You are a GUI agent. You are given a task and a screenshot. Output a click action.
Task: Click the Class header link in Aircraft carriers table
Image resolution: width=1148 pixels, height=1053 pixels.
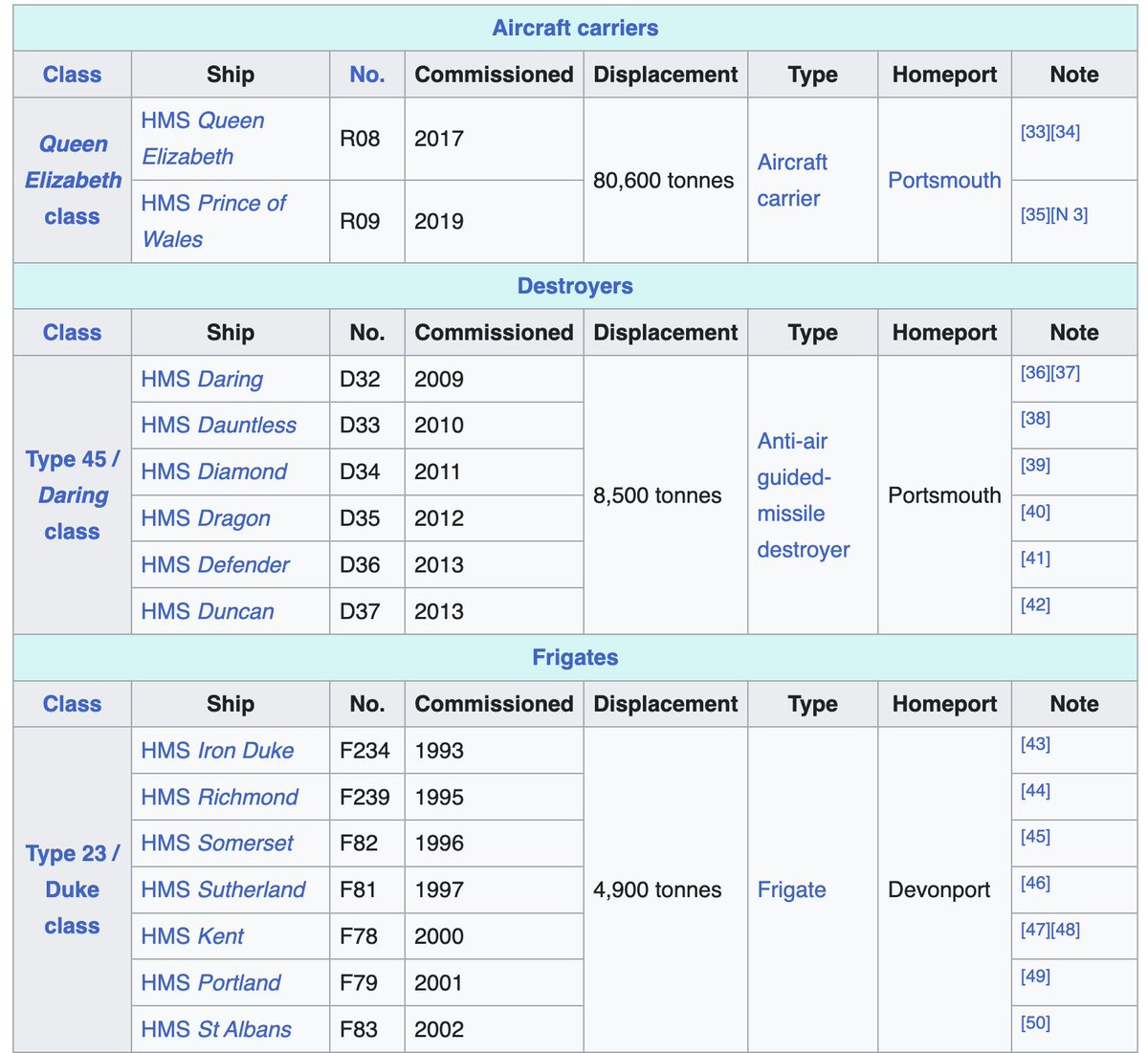click(x=72, y=75)
